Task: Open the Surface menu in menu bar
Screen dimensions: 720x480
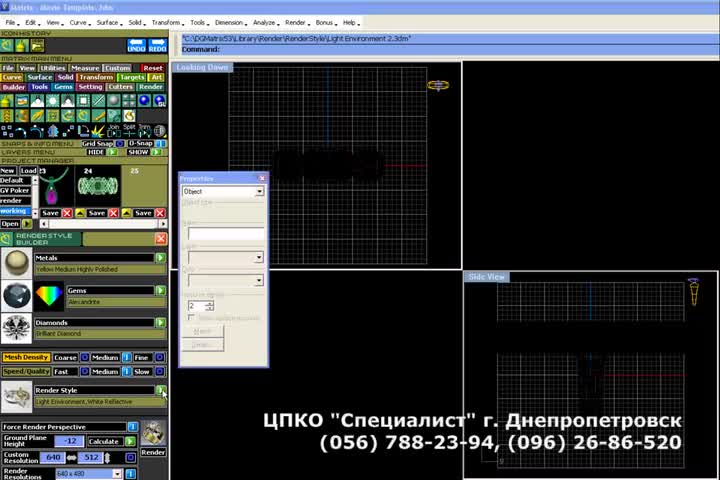Action: tap(107, 23)
